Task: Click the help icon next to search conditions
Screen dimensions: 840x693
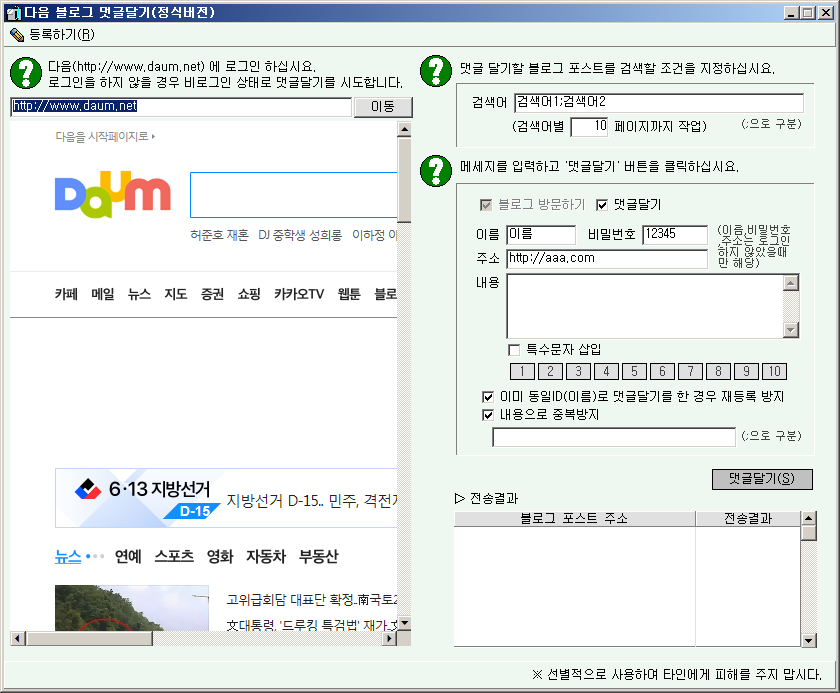Action: coord(436,71)
